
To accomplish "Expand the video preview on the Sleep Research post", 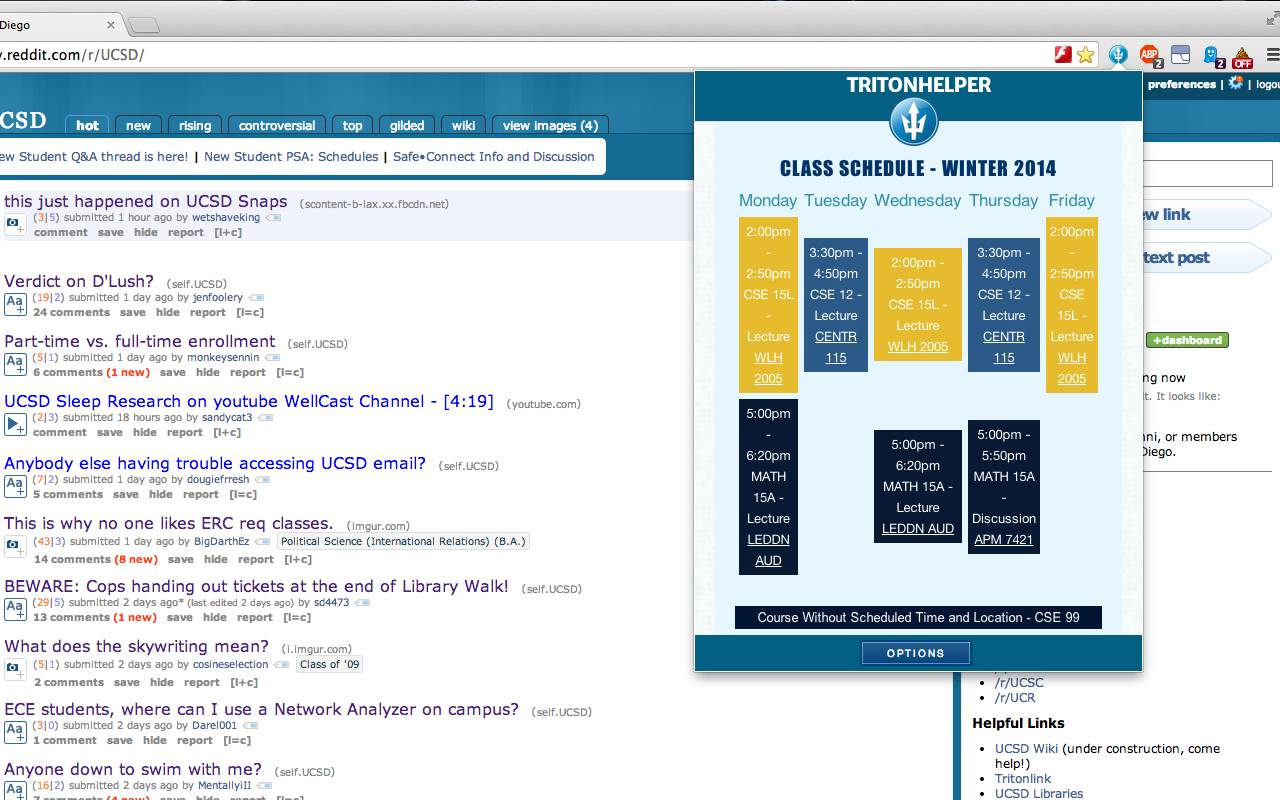I will pyautogui.click(x=14, y=424).
